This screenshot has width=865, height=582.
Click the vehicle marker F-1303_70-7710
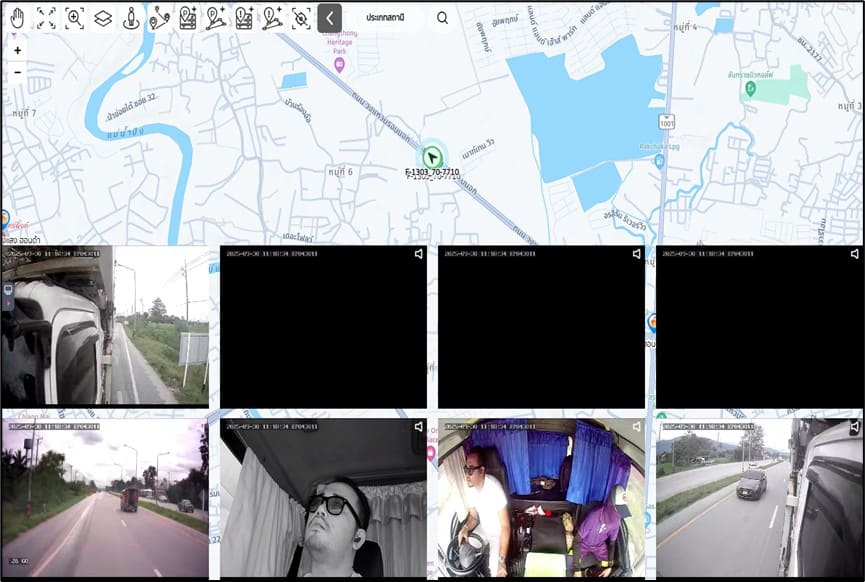[x=432, y=158]
